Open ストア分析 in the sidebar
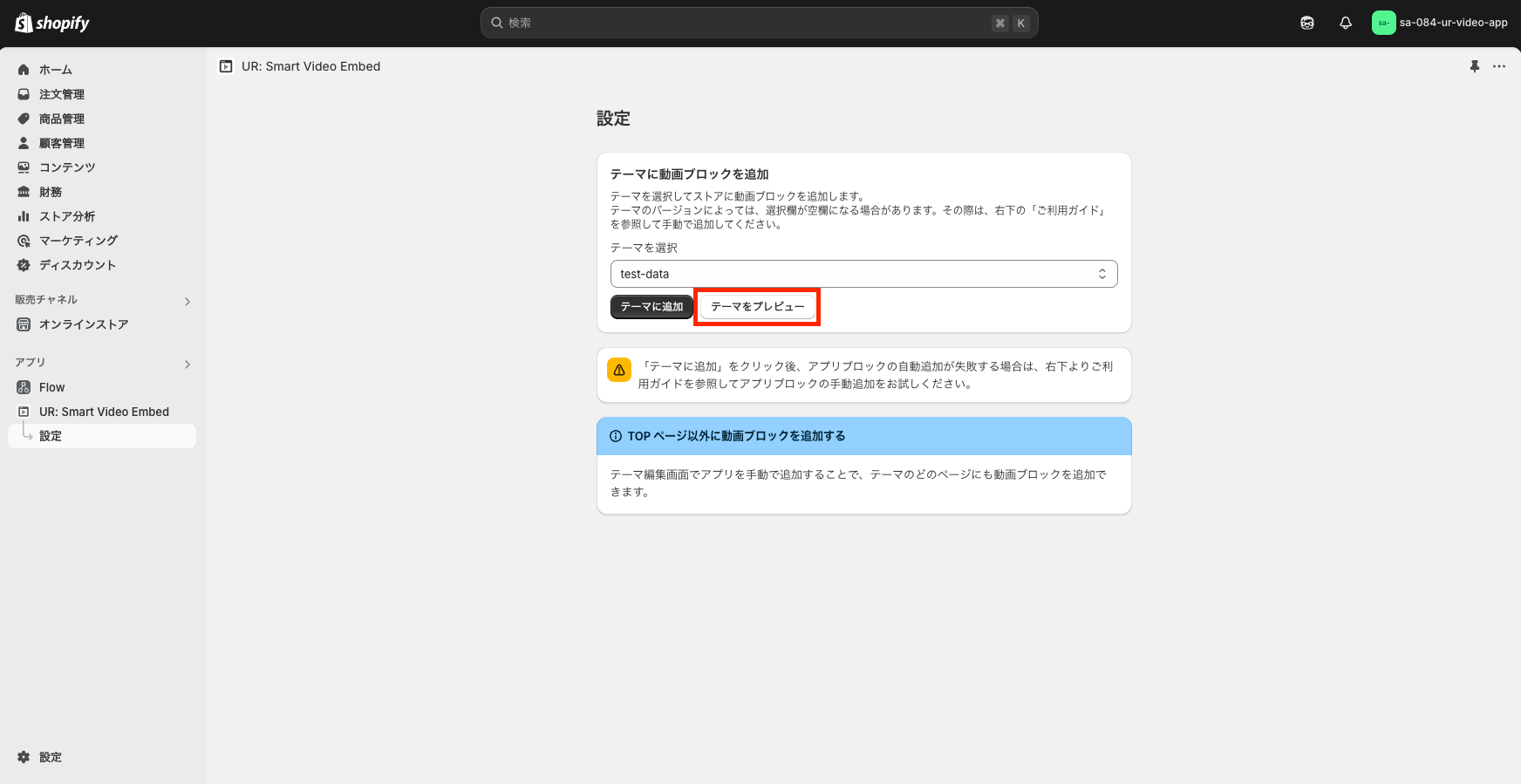The height and width of the screenshot is (784, 1521). [x=102, y=216]
